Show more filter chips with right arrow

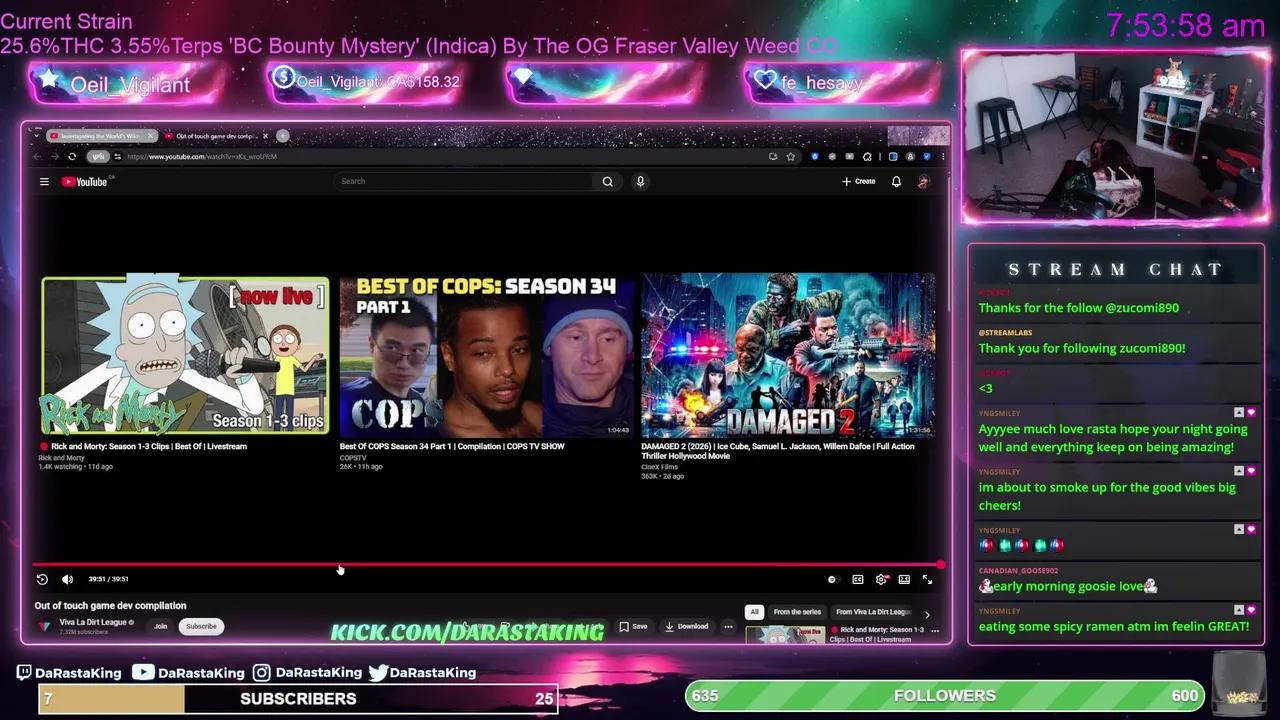click(x=927, y=614)
